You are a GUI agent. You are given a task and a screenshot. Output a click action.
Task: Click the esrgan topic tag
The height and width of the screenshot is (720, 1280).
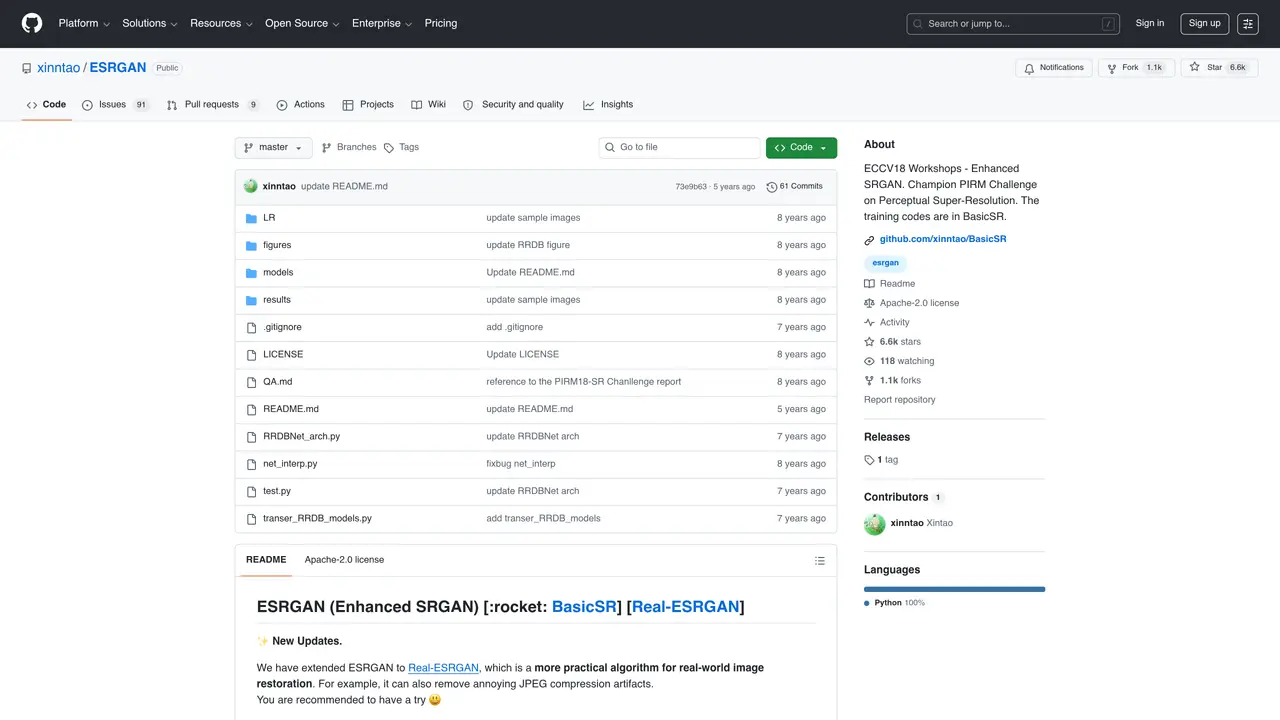(x=885, y=263)
